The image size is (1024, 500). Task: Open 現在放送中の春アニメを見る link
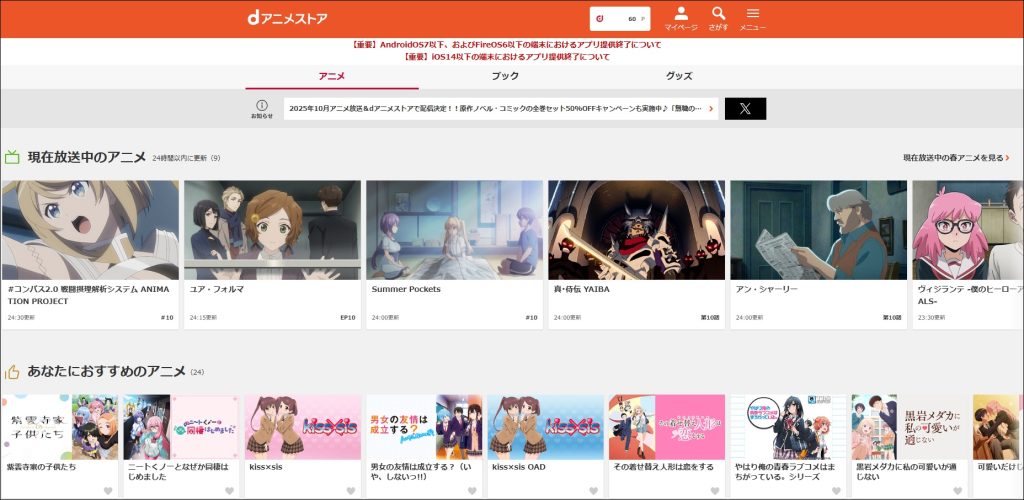[x=956, y=158]
